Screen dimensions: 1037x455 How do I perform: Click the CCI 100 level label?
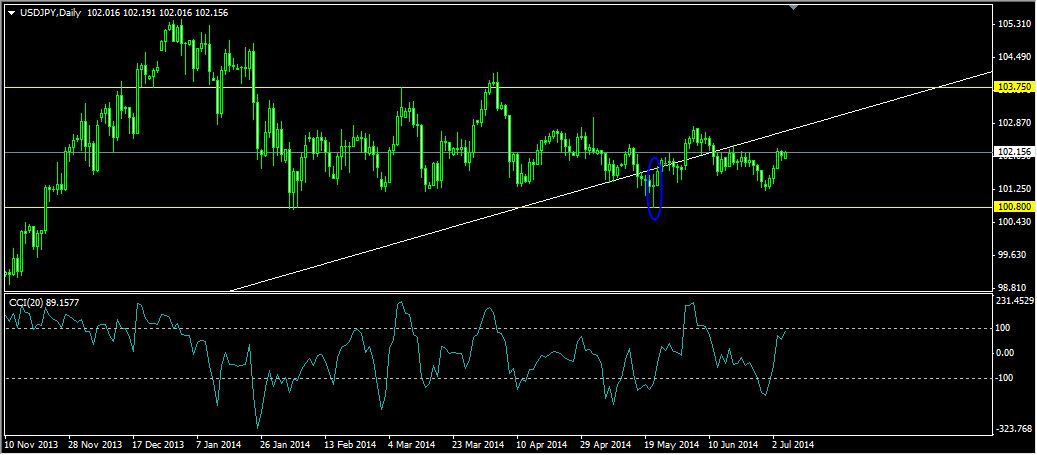click(x=1003, y=328)
